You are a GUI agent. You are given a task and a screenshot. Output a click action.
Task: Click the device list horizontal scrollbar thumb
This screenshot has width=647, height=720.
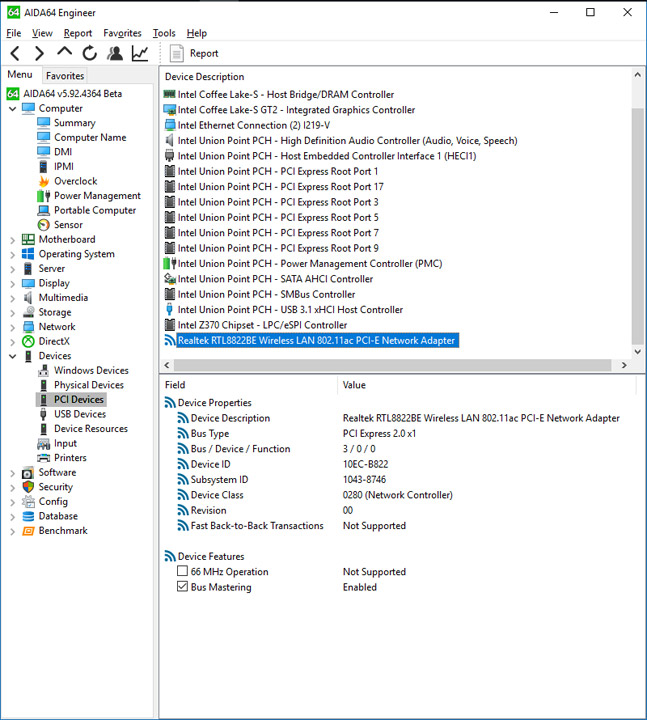[x=392, y=365]
